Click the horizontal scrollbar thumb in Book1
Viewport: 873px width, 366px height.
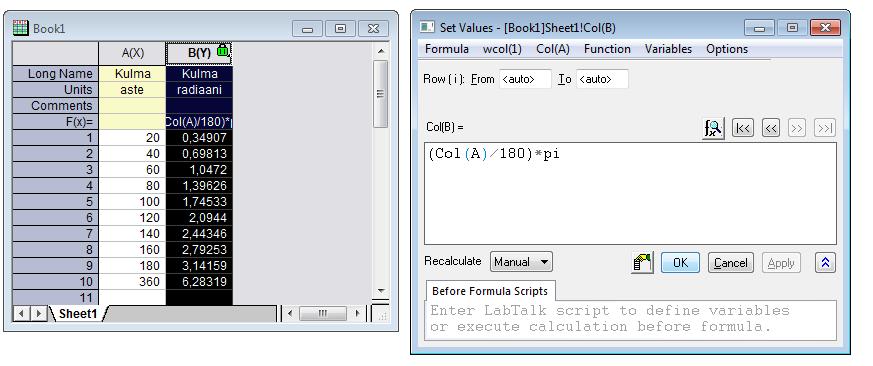point(323,314)
